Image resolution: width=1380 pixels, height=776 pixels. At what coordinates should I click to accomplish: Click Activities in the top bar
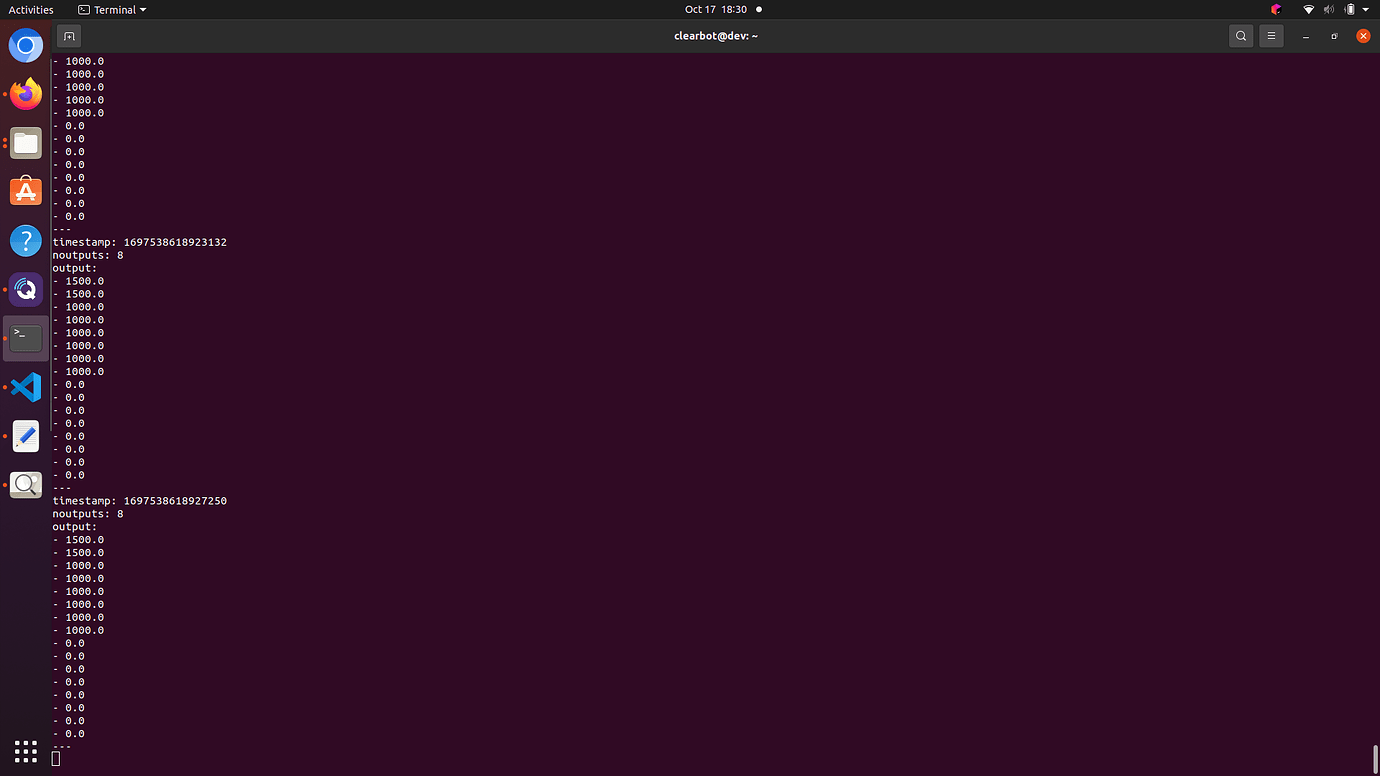(31, 10)
